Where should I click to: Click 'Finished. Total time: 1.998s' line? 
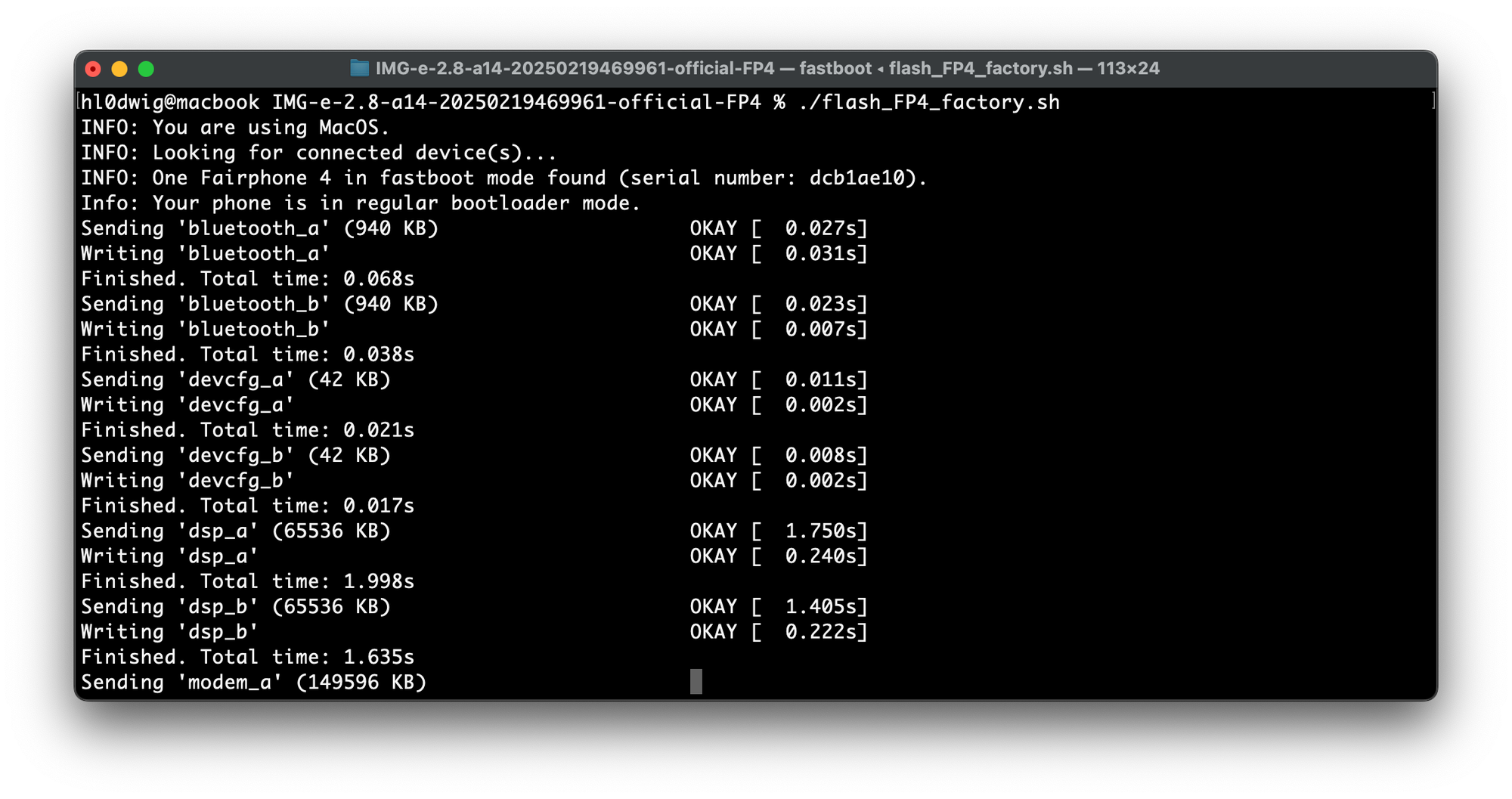click(248, 581)
